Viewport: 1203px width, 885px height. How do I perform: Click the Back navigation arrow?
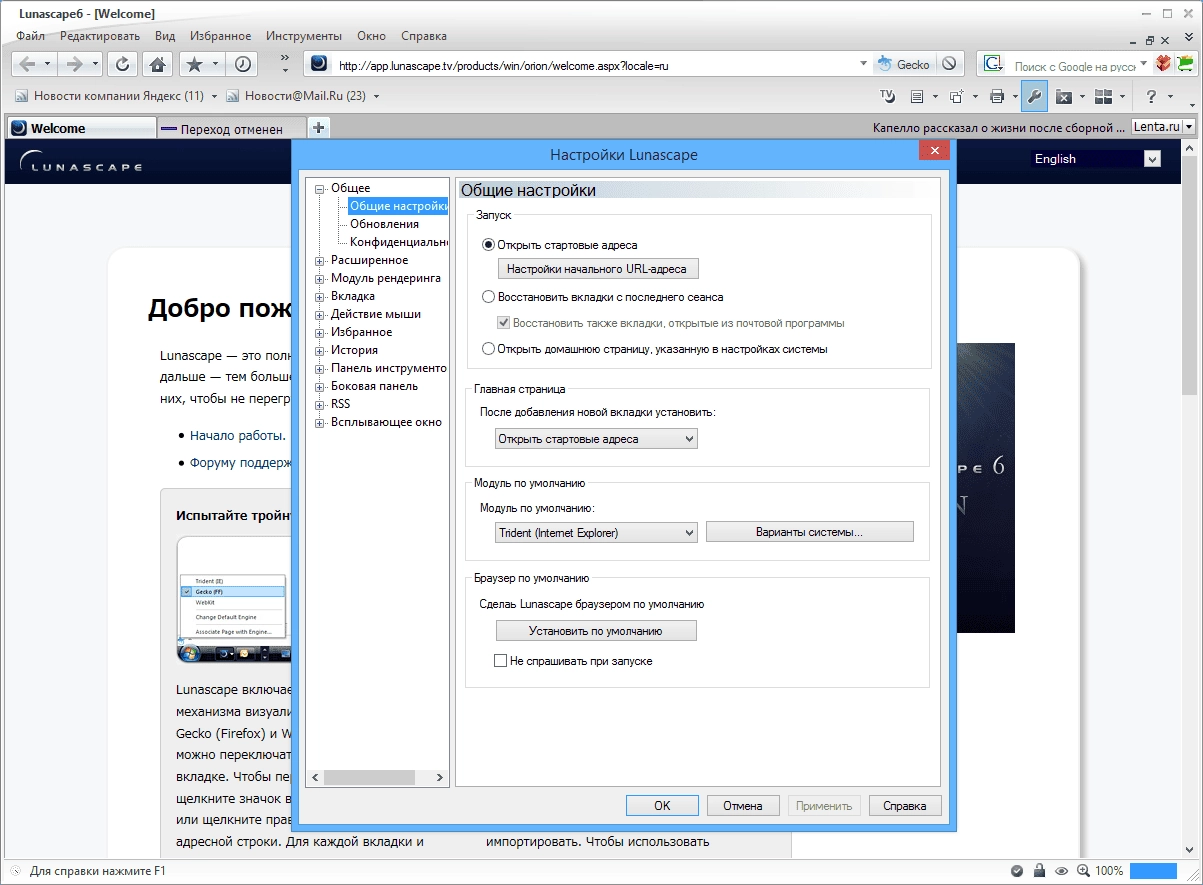[x=27, y=64]
